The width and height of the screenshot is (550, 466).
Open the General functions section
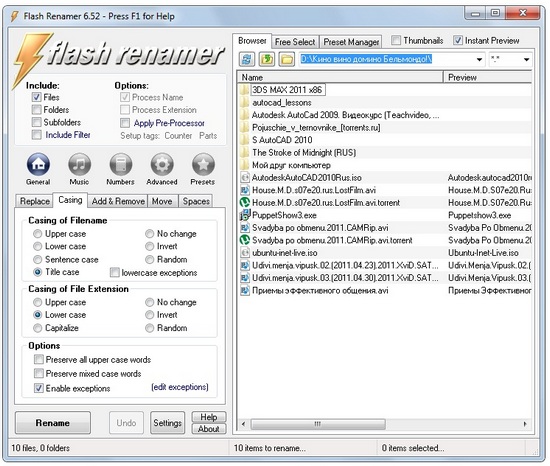click(x=38, y=164)
